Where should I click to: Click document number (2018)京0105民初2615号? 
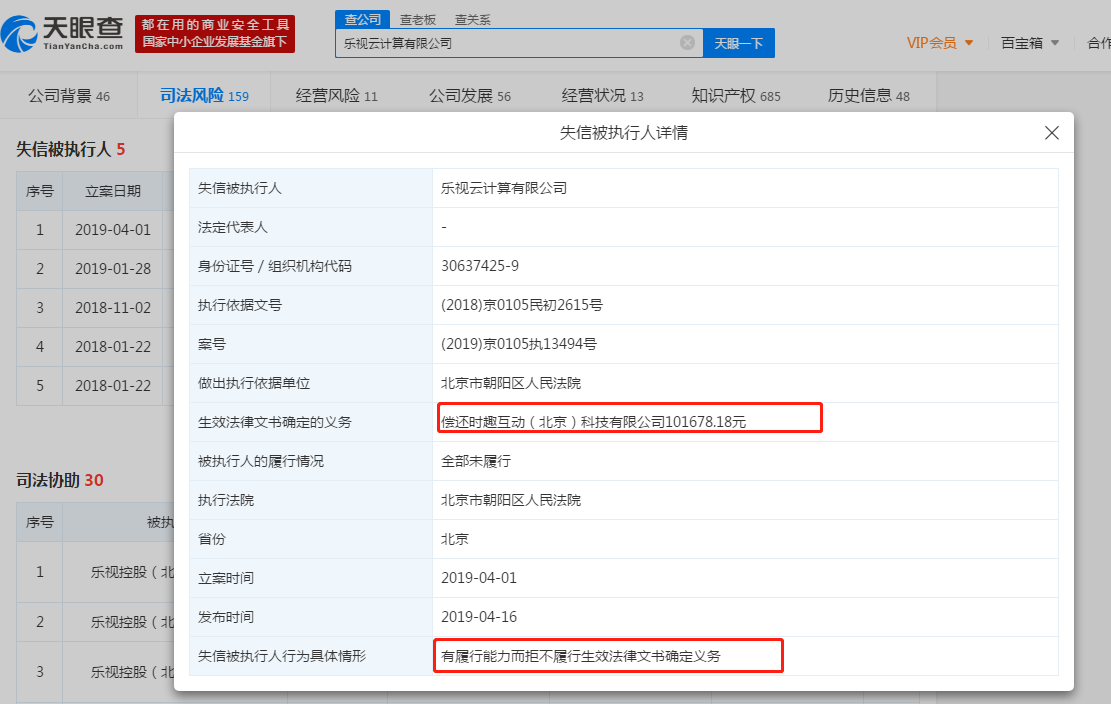[x=521, y=305]
